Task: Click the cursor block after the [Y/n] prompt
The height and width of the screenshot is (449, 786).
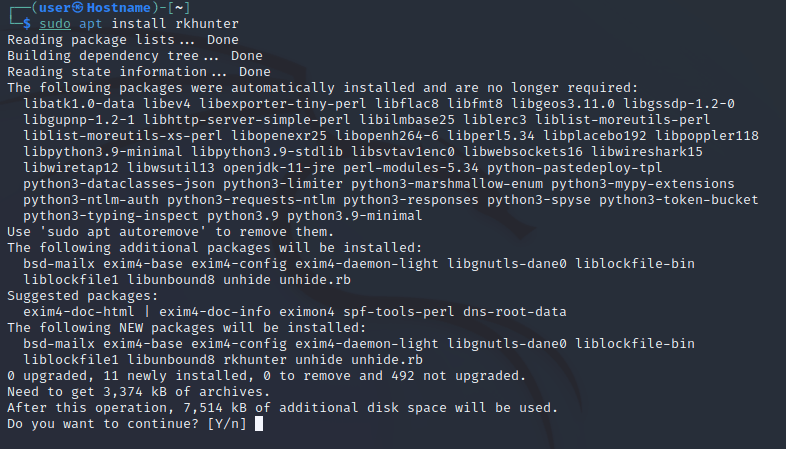Action: coord(259,424)
